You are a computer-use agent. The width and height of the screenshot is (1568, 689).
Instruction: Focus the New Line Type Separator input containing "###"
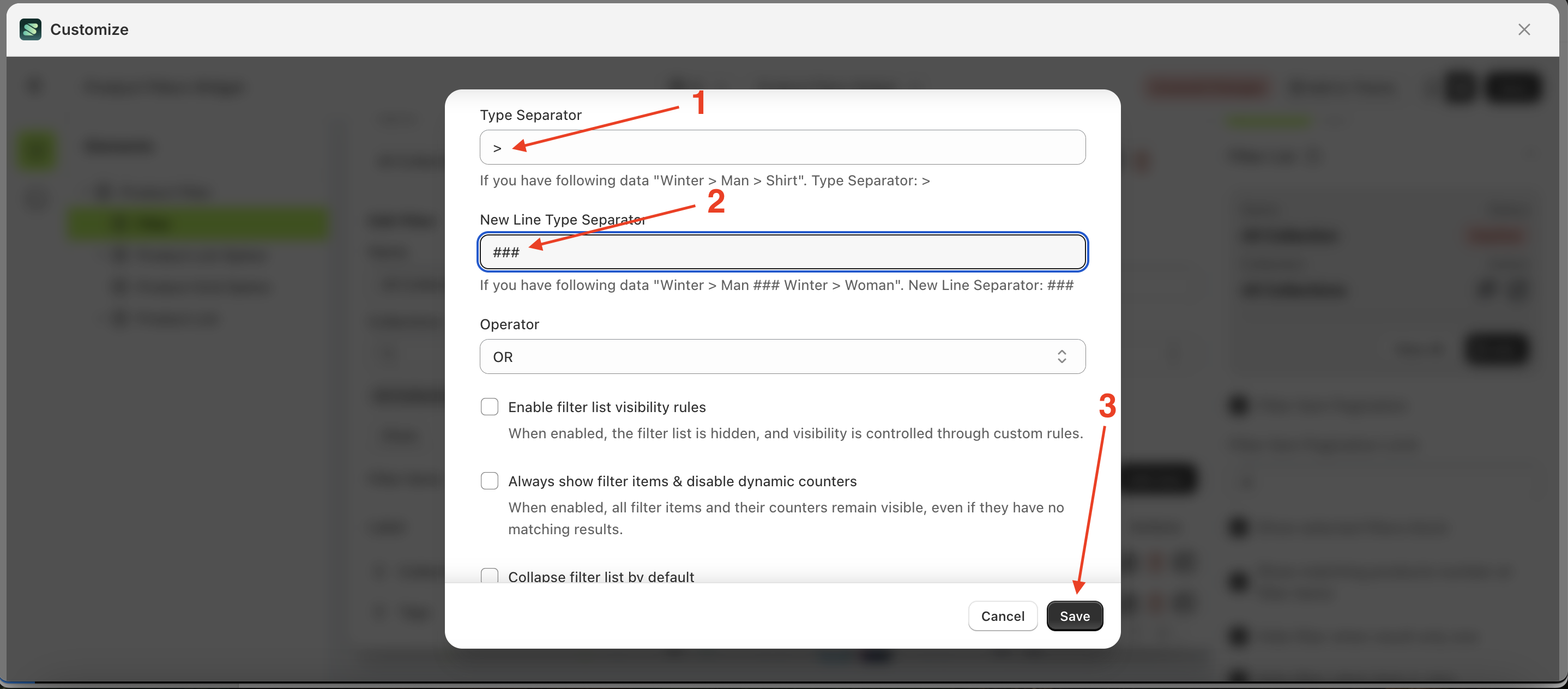pyautogui.click(x=782, y=251)
